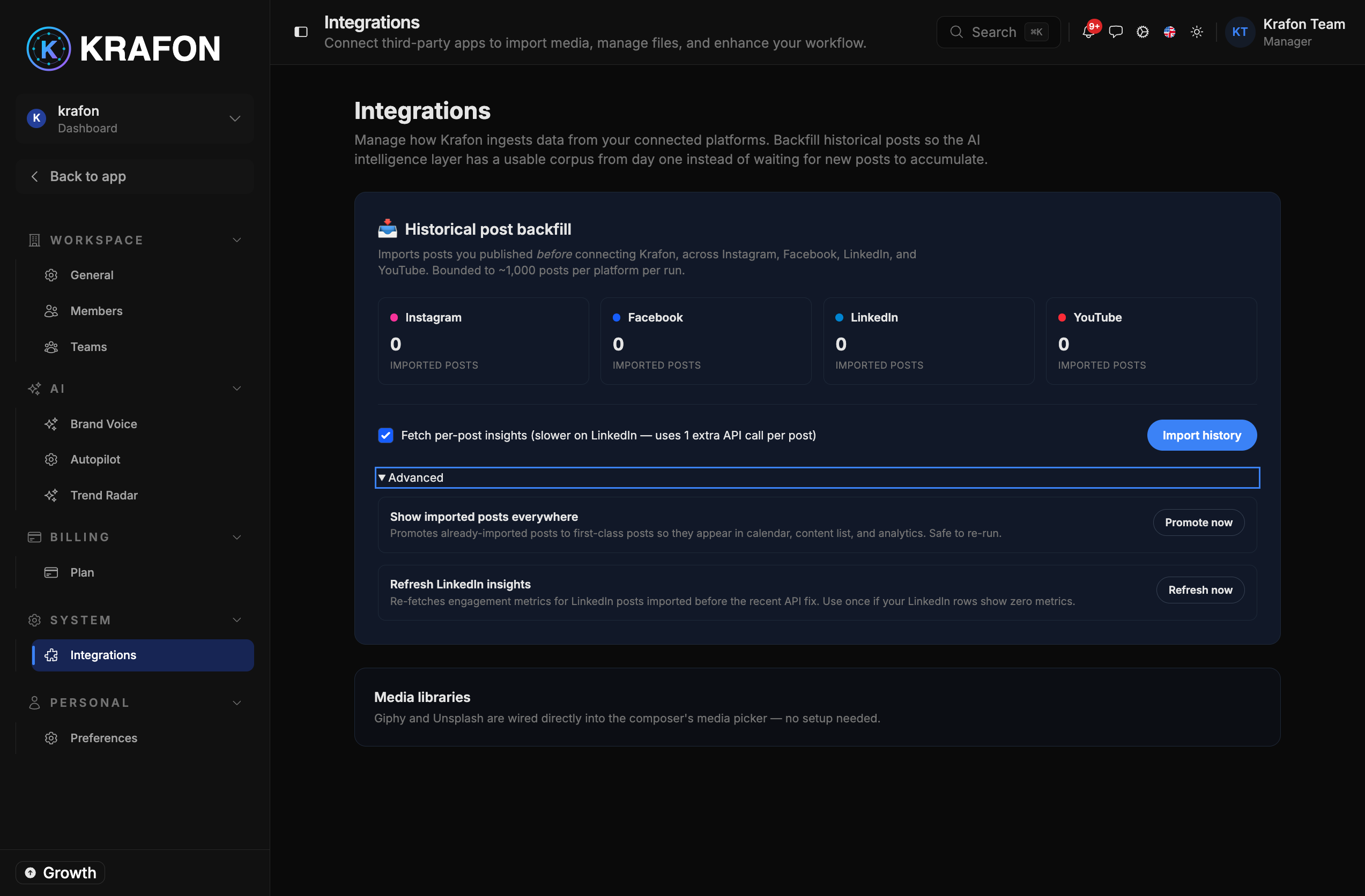Open Trend Radar page
Screen dimensions: 1365x896
pyautogui.click(x=143, y=495)
